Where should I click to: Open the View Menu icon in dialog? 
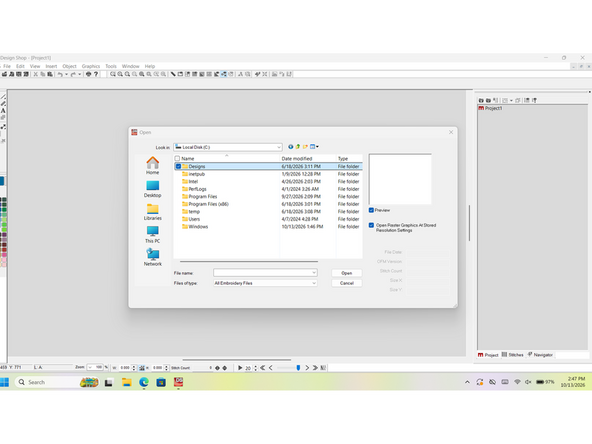tap(314, 147)
